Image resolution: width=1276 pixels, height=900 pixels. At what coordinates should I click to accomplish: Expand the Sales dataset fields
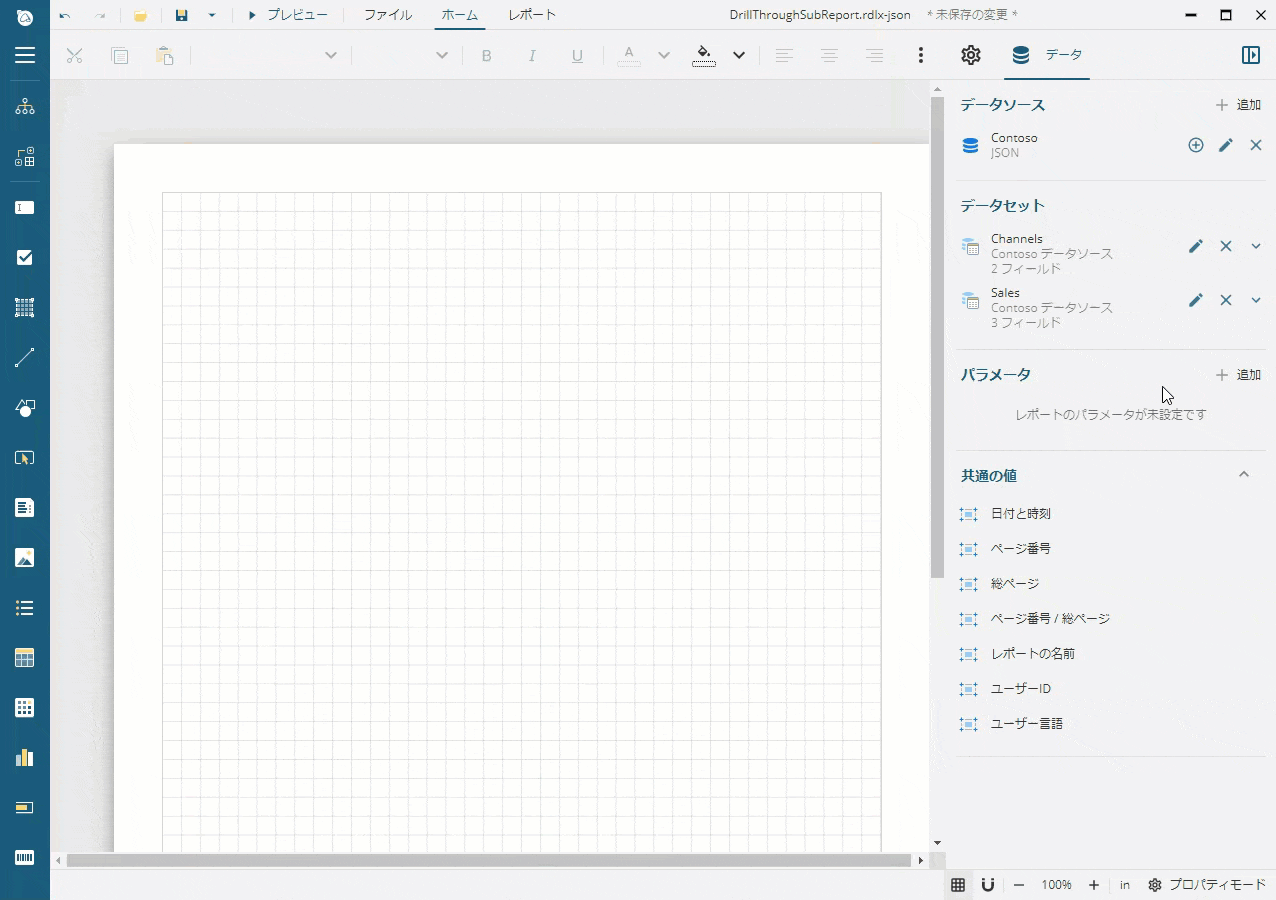click(1256, 300)
